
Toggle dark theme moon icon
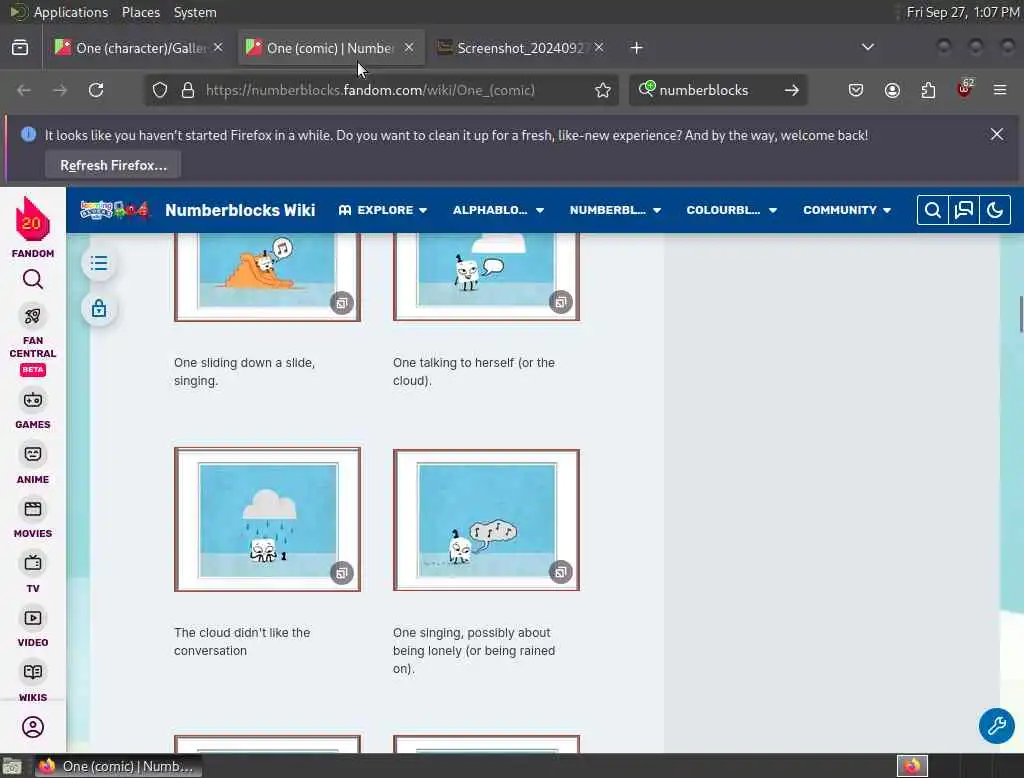pos(995,210)
